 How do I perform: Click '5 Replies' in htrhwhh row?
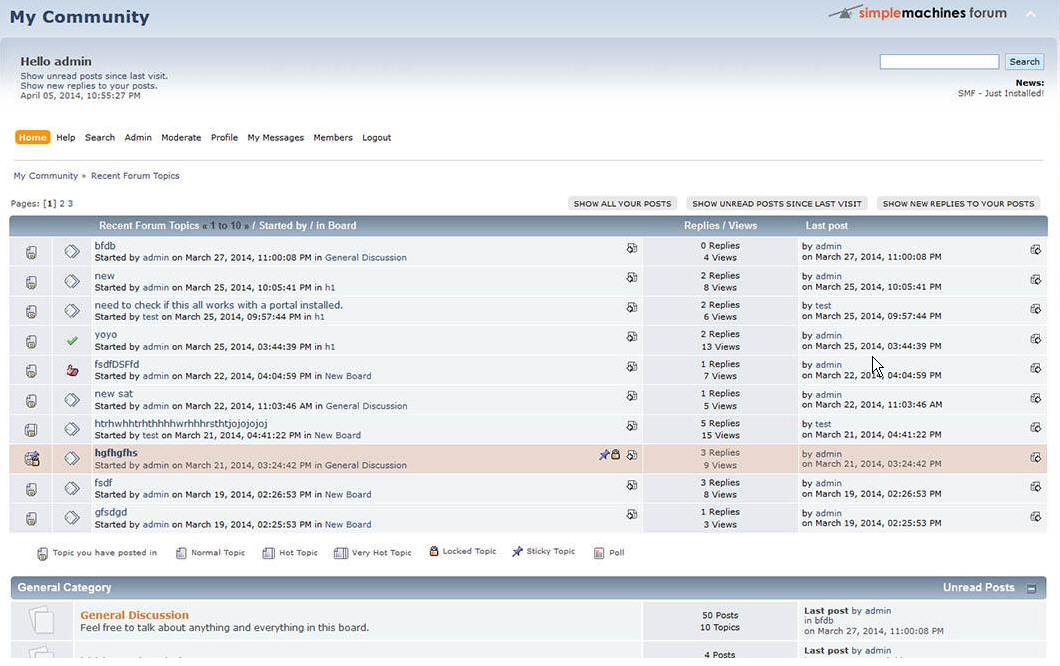(x=720, y=423)
